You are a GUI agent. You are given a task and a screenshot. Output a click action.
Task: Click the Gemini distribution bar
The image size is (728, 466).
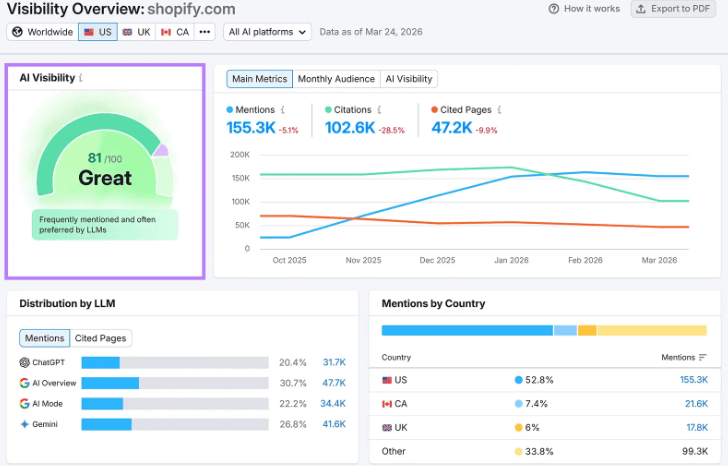click(x=175, y=424)
